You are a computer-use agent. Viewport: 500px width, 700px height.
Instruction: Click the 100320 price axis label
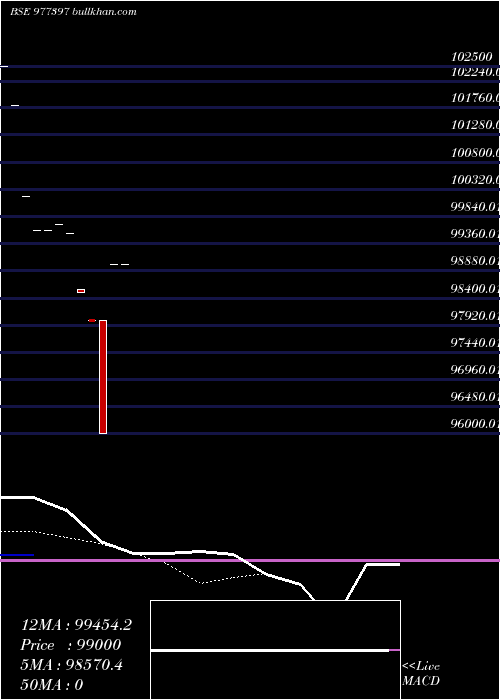(x=475, y=180)
